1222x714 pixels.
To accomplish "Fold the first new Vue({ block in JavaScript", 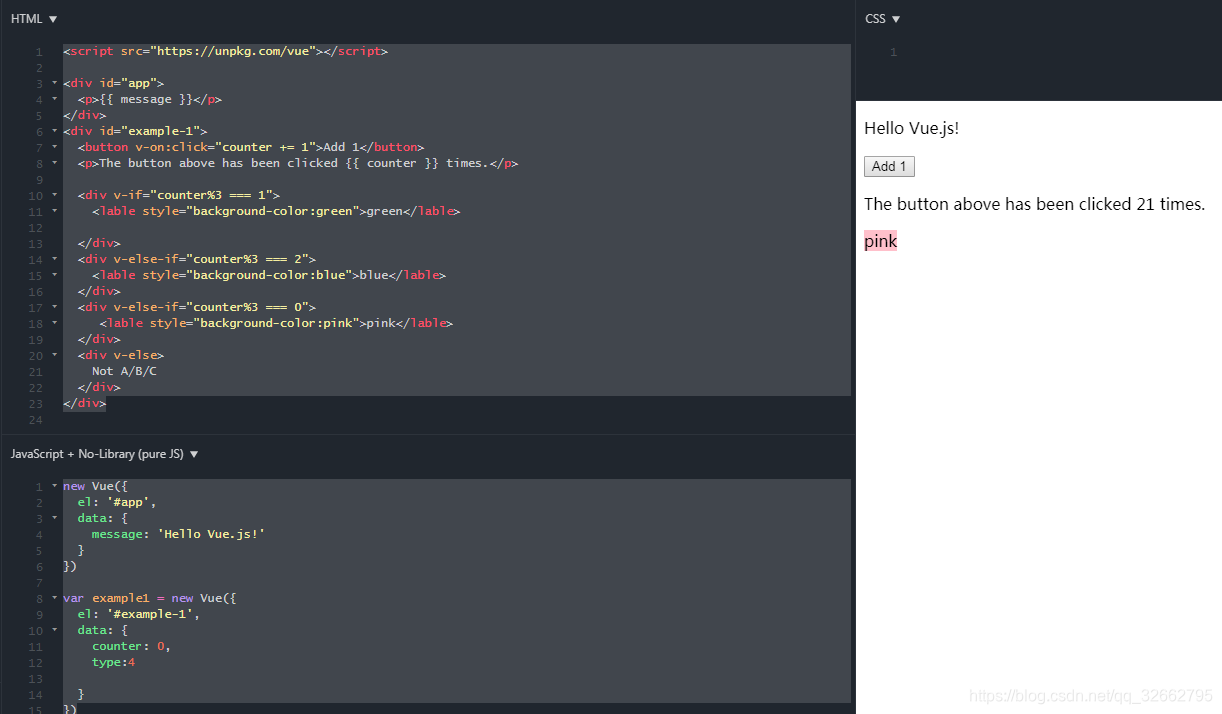I will click(54, 486).
